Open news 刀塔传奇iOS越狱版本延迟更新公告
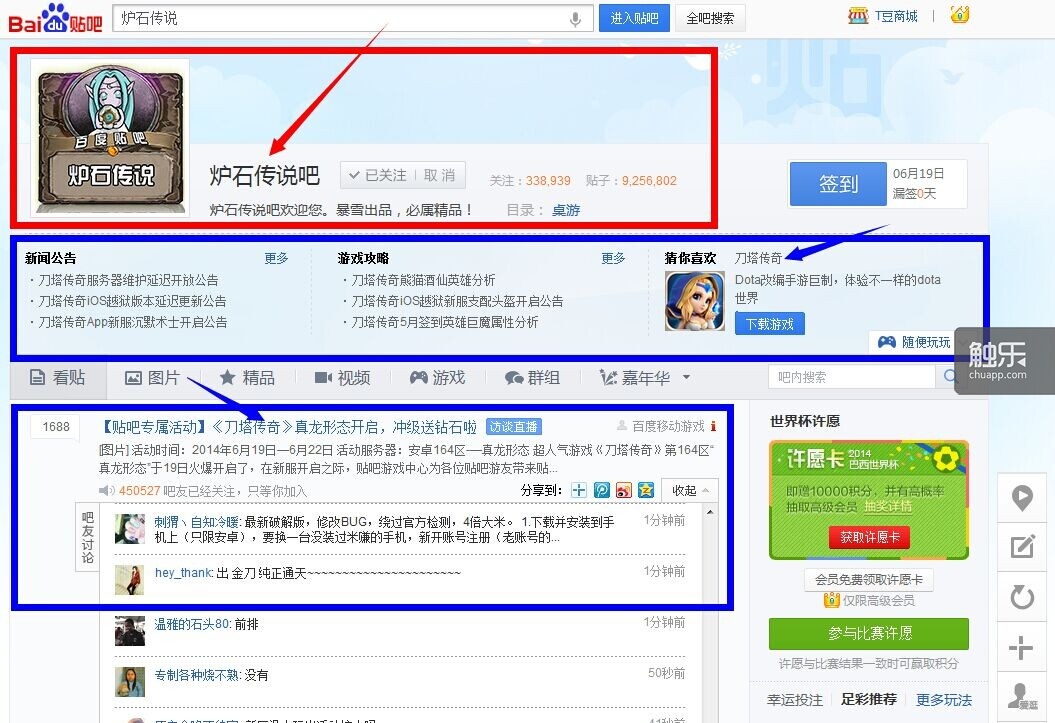 (x=132, y=301)
